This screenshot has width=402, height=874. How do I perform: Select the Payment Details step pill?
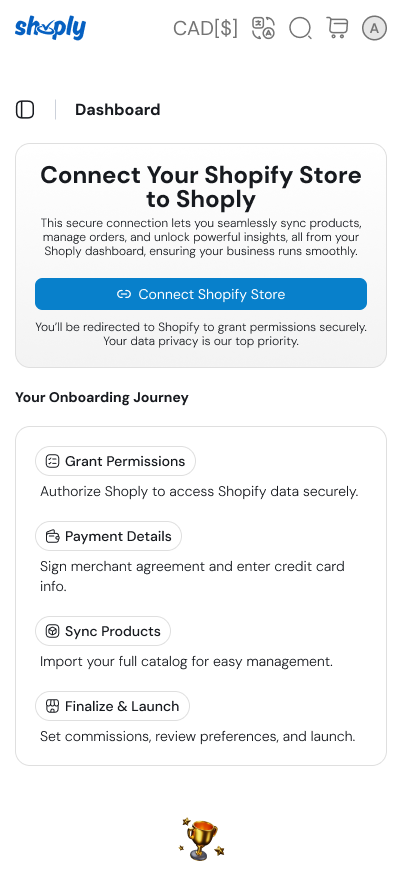coord(108,536)
